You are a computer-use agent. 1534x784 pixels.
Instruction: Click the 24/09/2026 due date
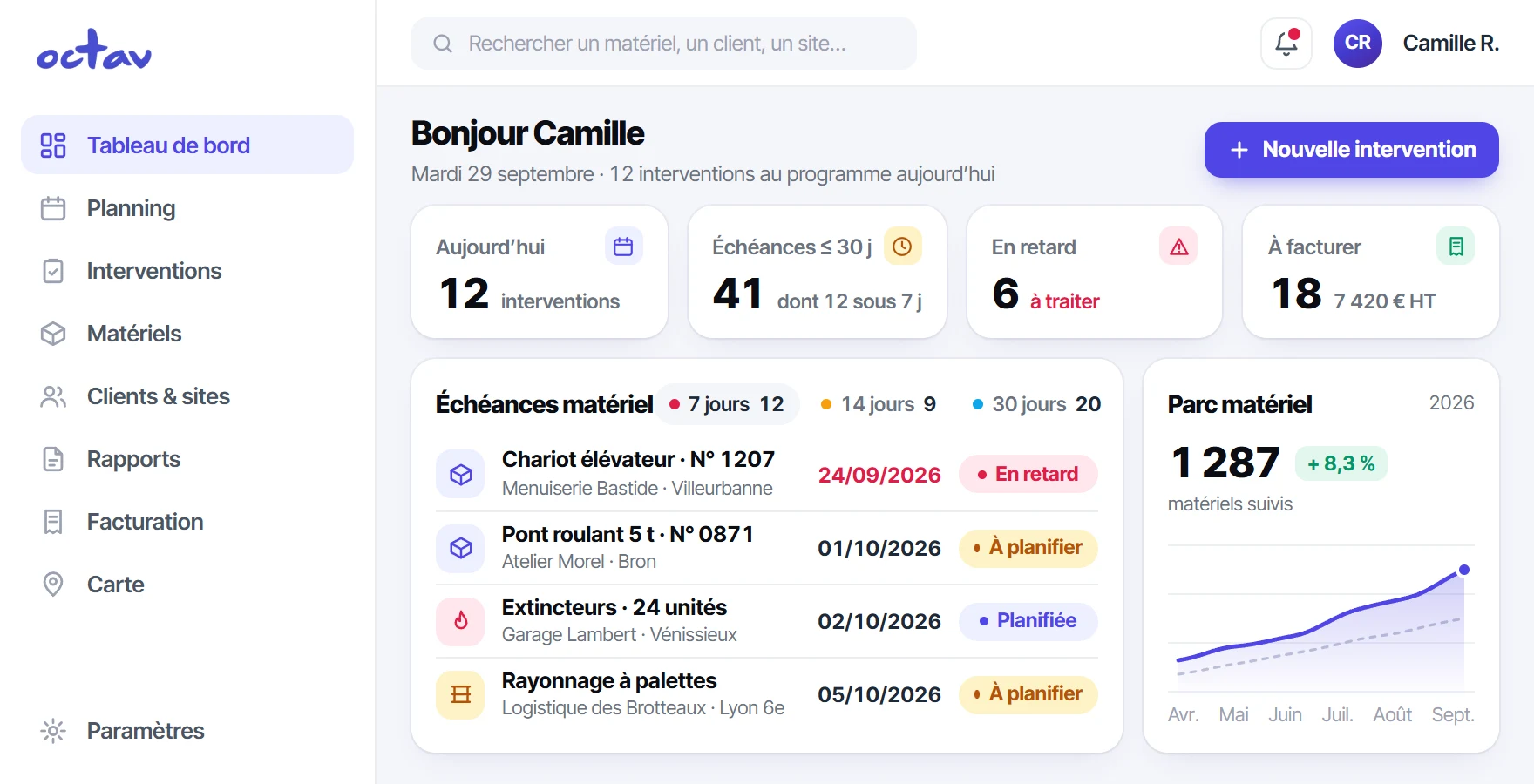pyautogui.click(x=879, y=475)
